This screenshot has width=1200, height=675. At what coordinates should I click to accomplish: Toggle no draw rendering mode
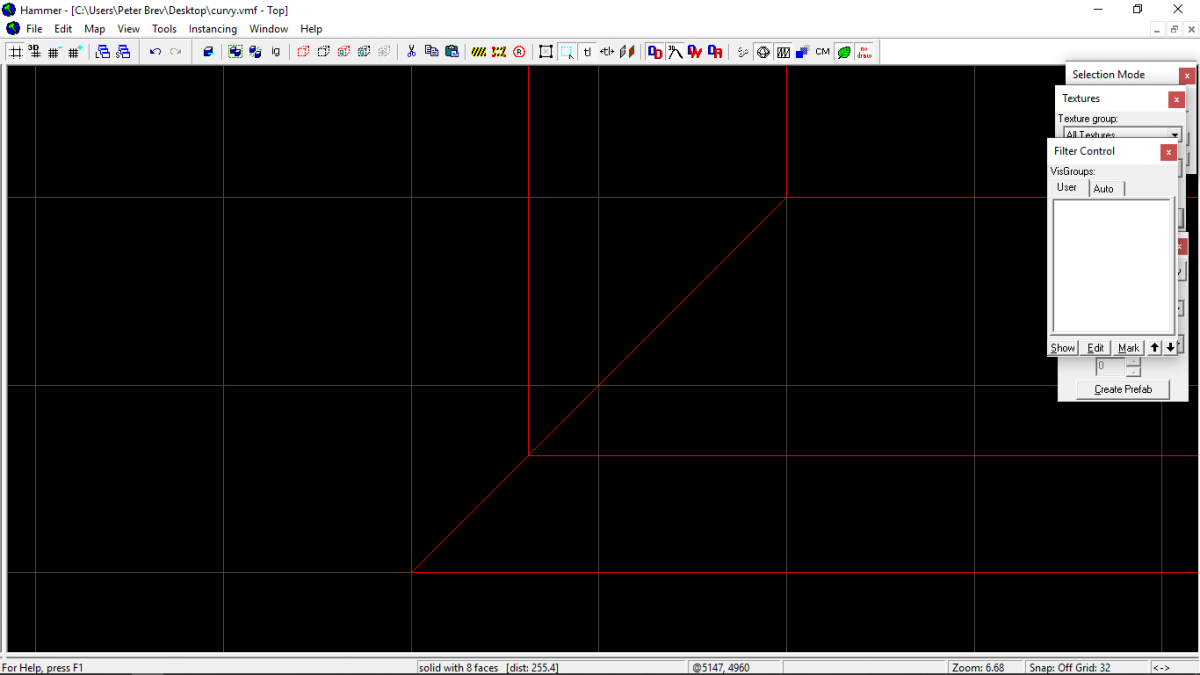click(866, 52)
